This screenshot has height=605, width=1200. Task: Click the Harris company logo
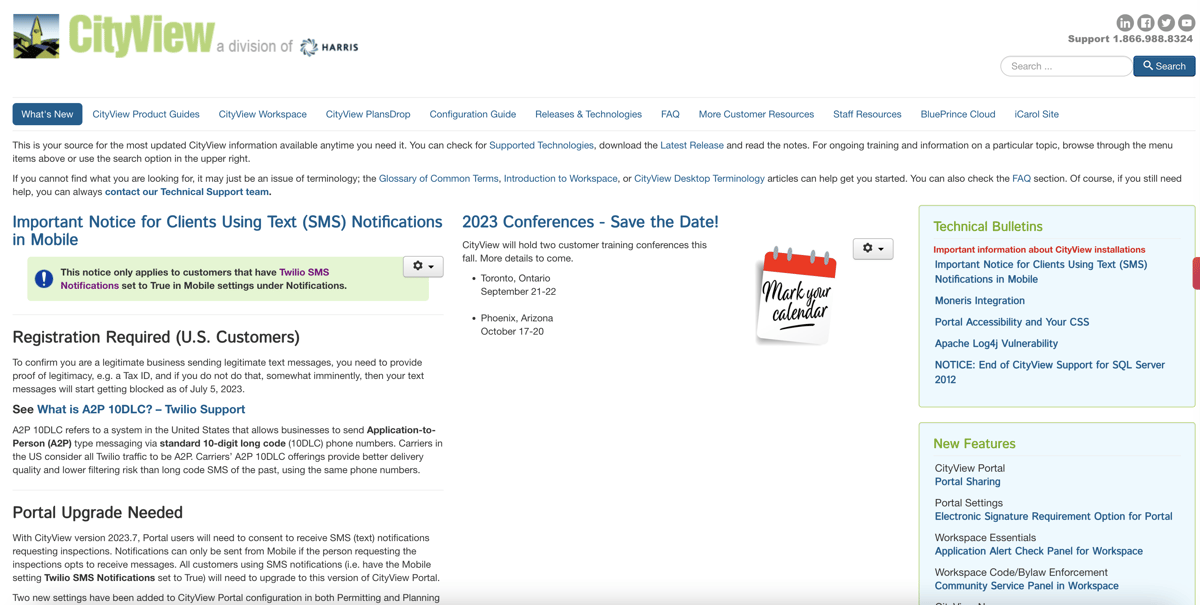pos(329,47)
